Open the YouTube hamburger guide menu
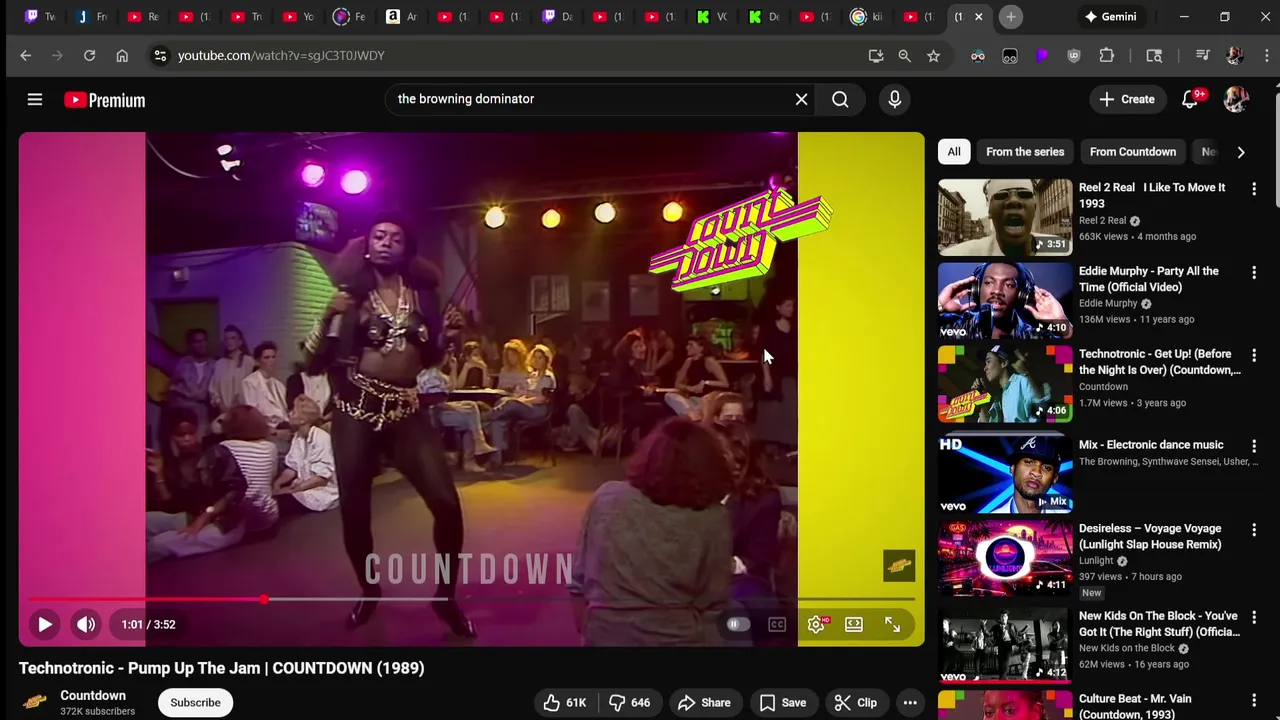This screenshot has width=1280, height=720. coord(35,99)
